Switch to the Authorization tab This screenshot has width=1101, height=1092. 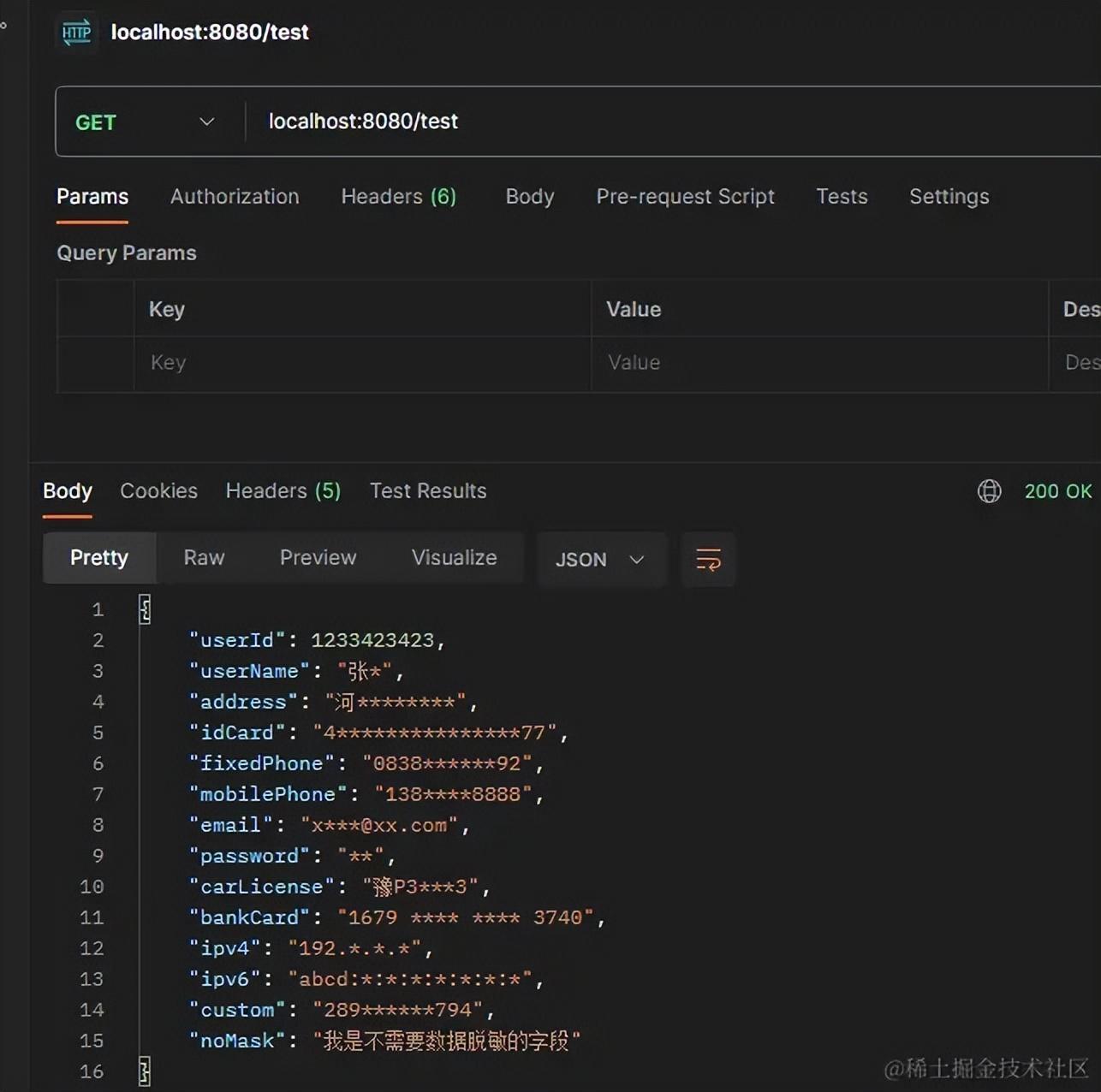pos(235,197)
